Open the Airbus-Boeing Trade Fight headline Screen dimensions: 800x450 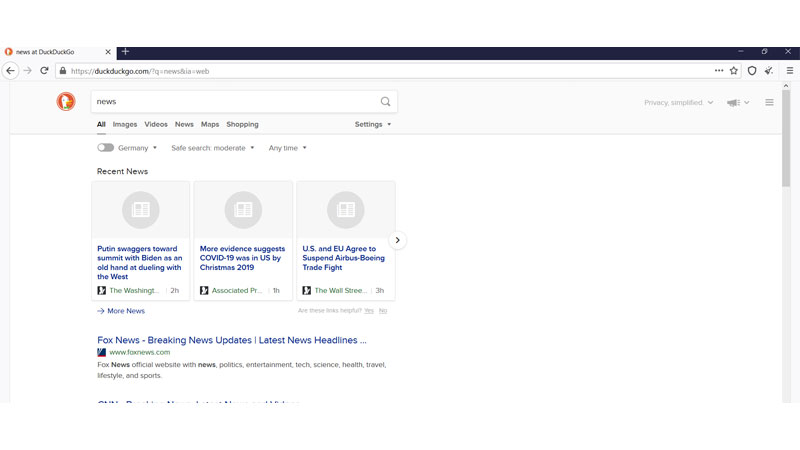pyautogui.click(x=343, y=258)
